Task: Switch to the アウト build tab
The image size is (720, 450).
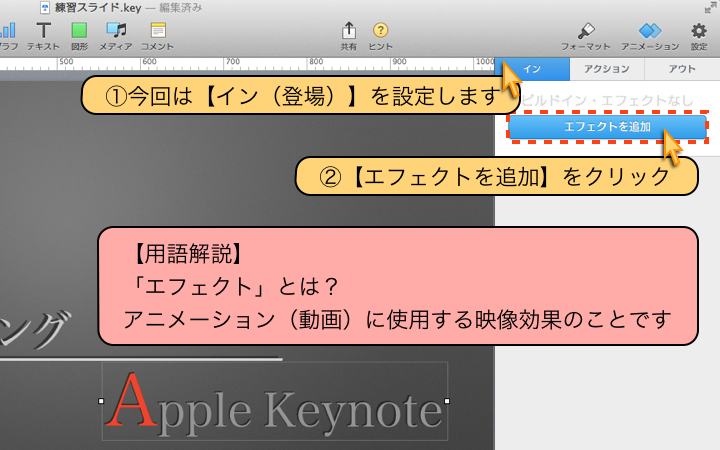Action: [682, 69]
